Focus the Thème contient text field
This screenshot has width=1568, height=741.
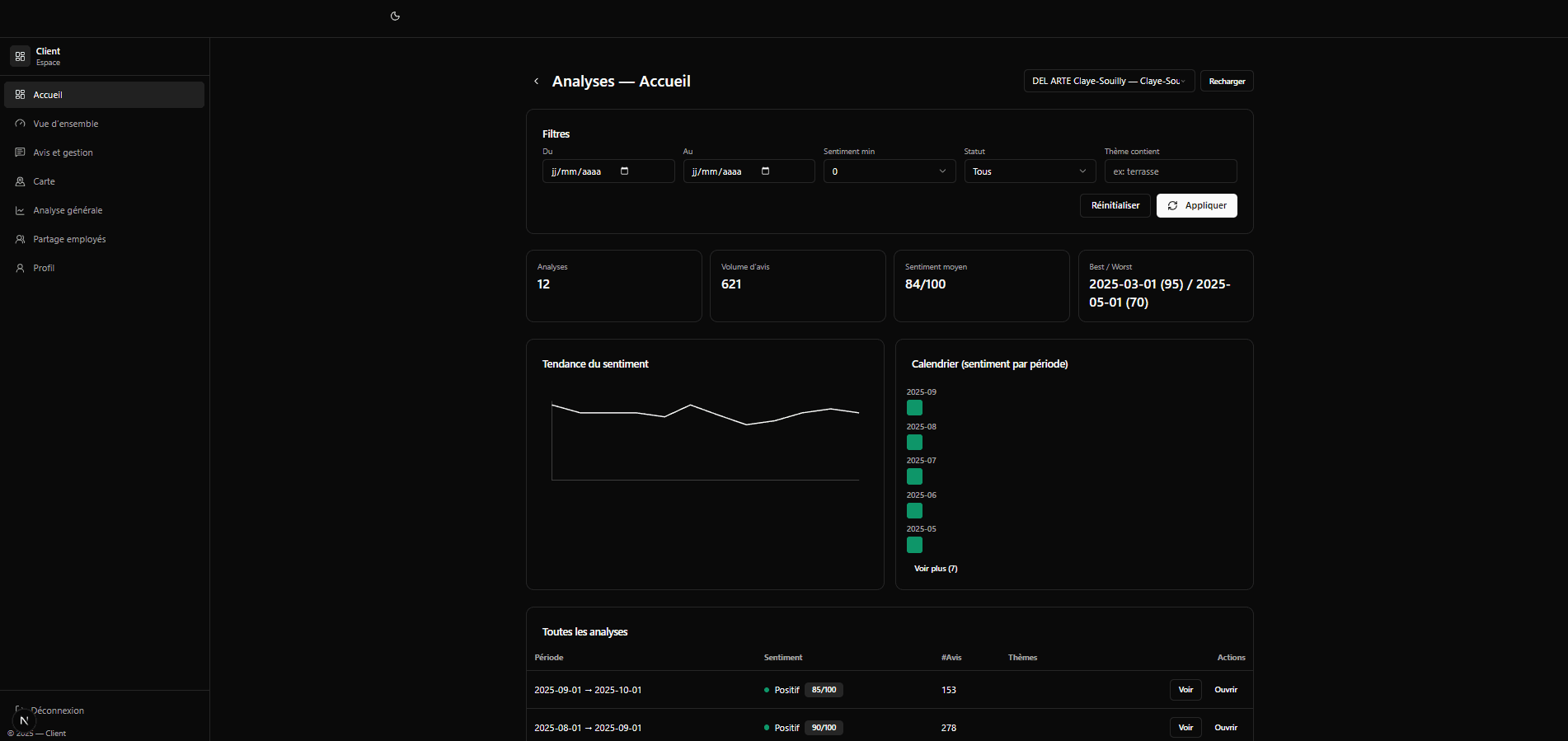pyautogui.click(x=1170, y=171)
